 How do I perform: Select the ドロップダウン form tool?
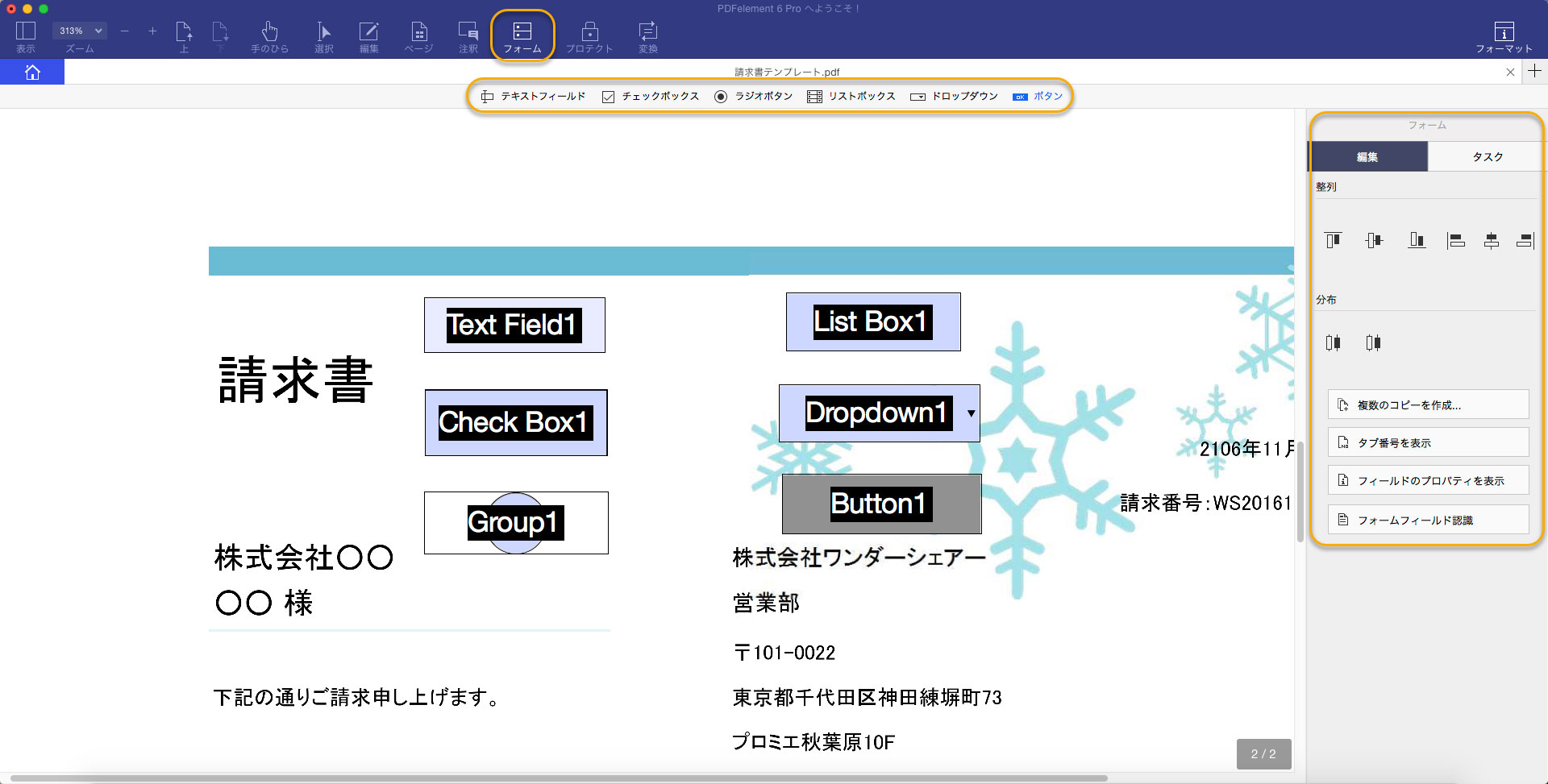[x=954, y=96]
